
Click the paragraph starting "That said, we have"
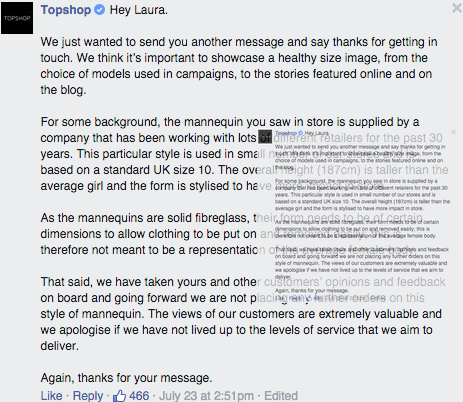(243, 314)
